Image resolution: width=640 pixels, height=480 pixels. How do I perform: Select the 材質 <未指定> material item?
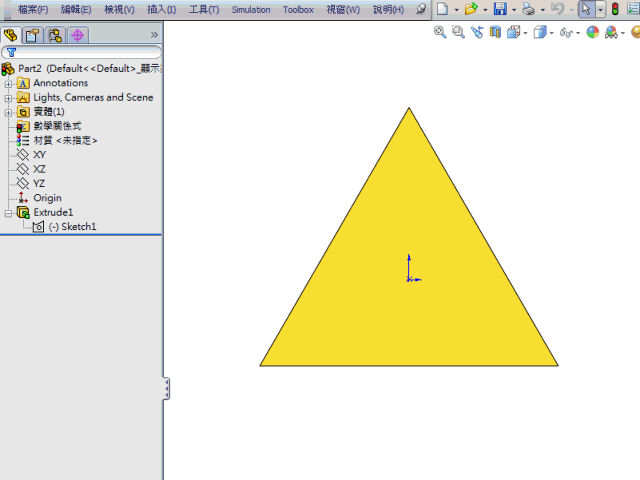57,140
